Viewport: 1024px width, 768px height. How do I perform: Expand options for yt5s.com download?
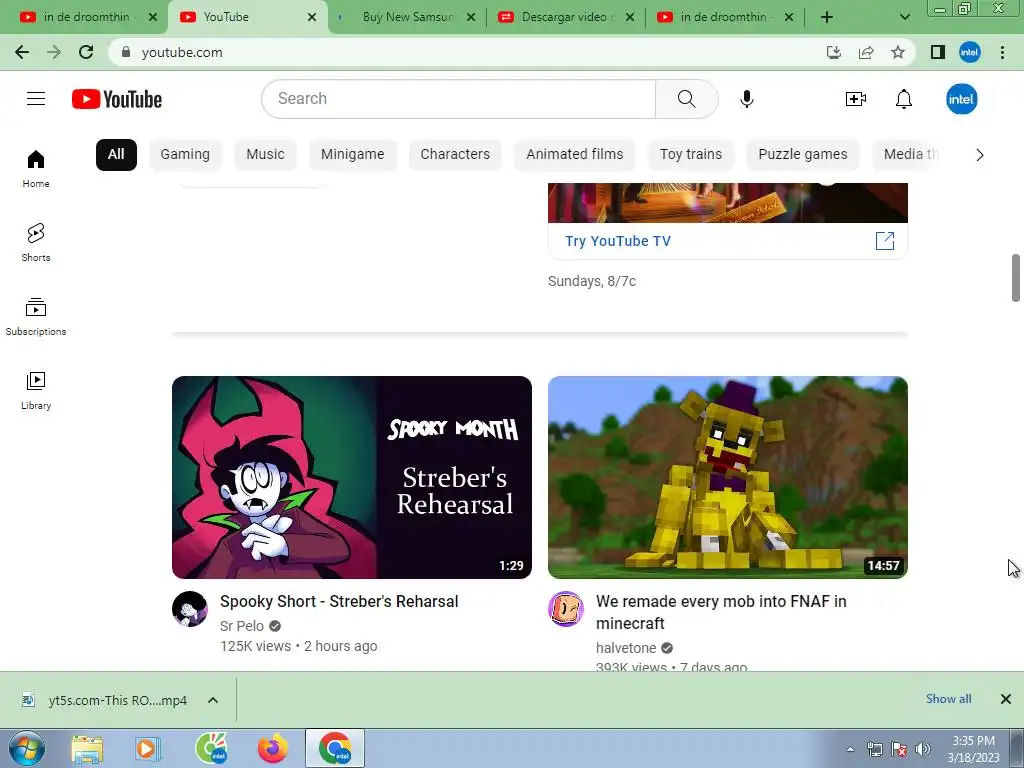tap(213, 700)
